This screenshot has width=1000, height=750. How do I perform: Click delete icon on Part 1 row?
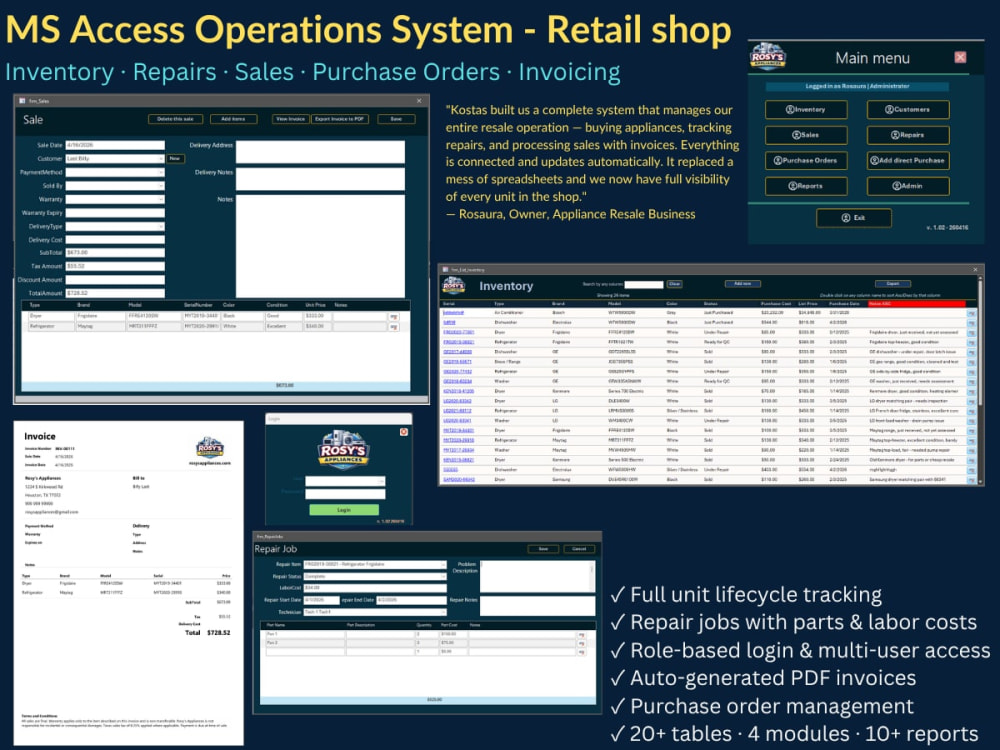pyautogui.click(x=581, y=635)
